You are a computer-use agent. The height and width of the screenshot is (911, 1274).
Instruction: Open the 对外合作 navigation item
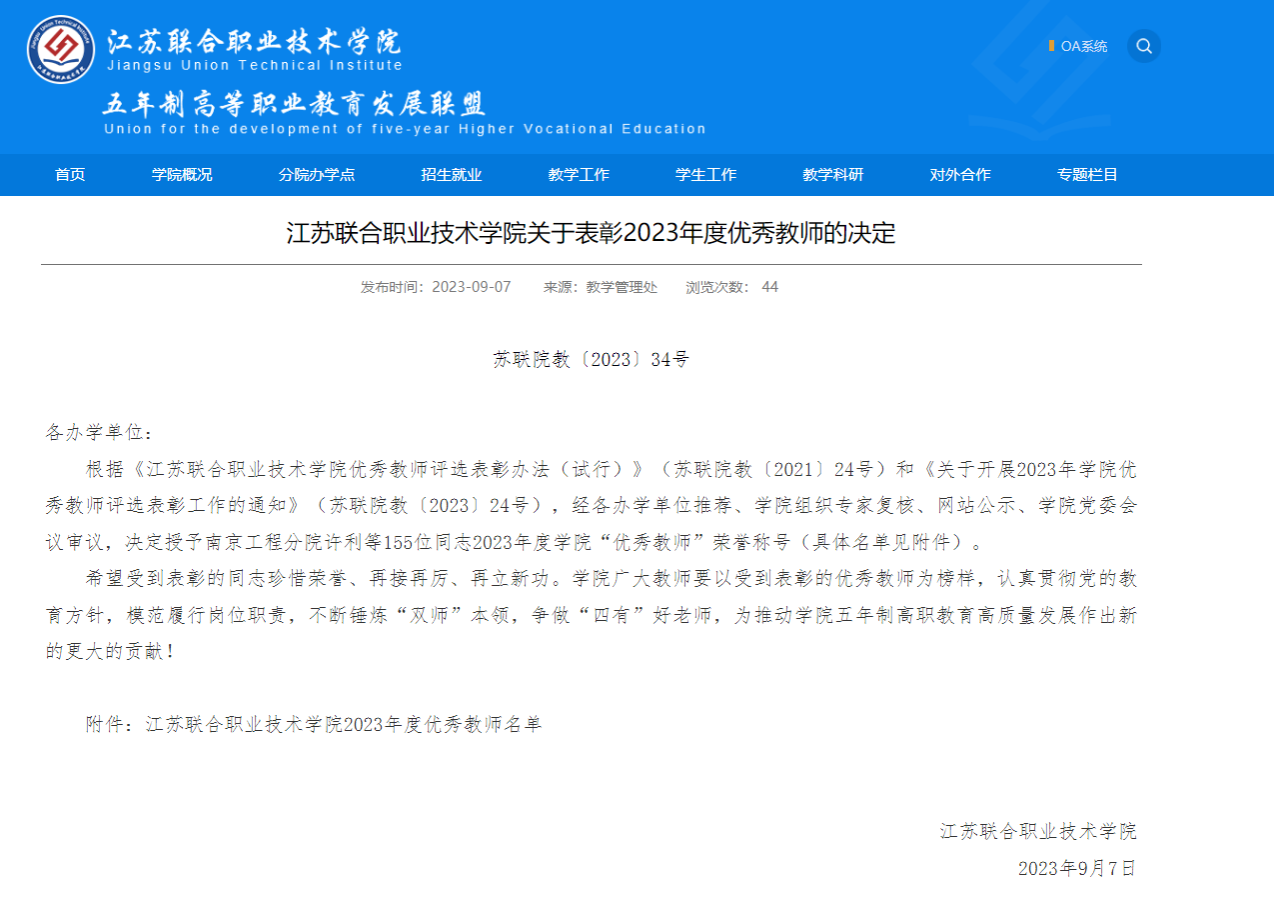[x=960, y=175]
